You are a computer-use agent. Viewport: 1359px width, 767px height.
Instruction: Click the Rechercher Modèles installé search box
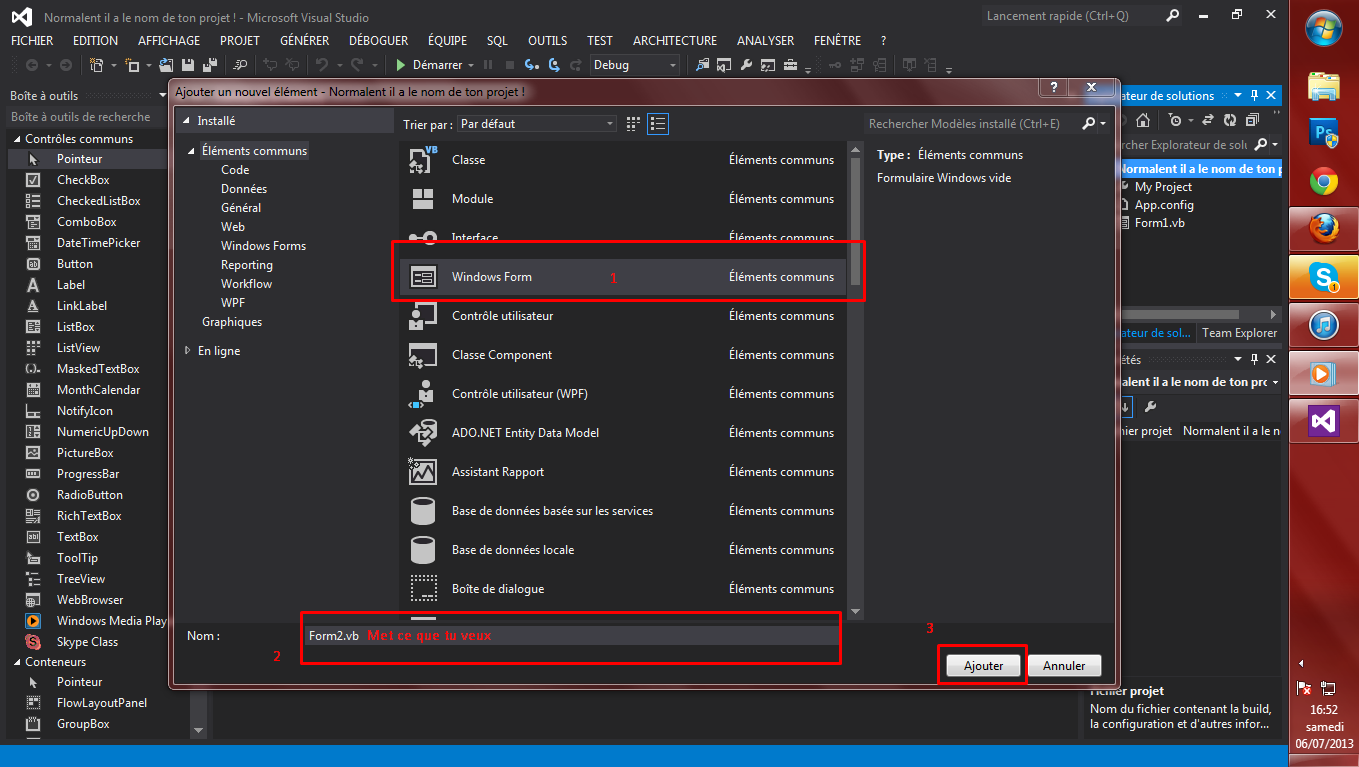coord(972,124)
